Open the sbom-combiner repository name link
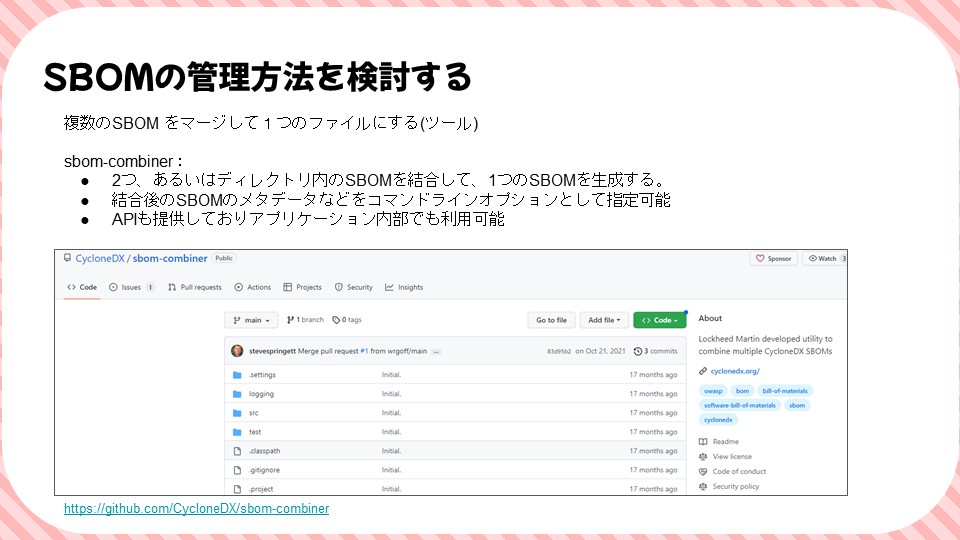 (170, 258)
